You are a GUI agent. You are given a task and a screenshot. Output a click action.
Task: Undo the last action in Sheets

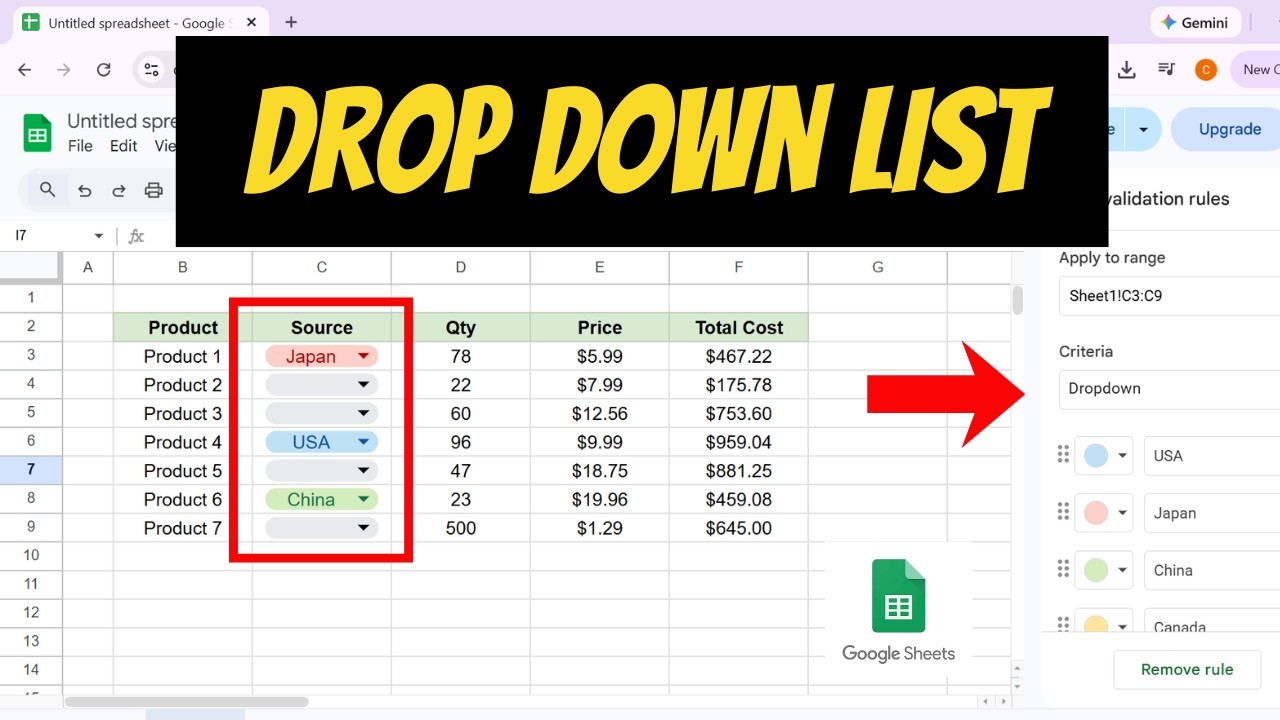click(84, 190)
